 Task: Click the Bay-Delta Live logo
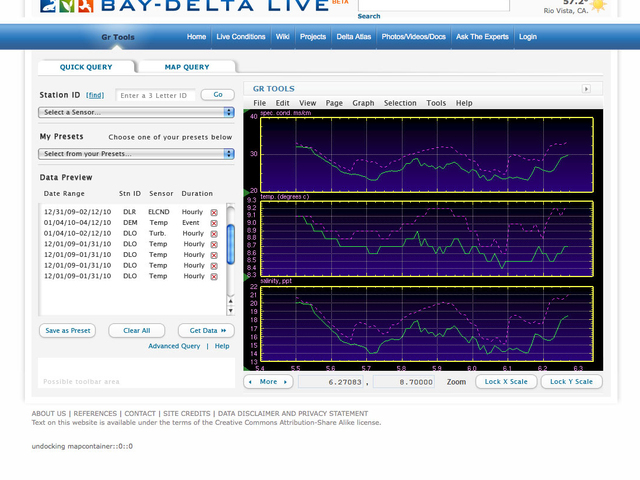[184, 6]
